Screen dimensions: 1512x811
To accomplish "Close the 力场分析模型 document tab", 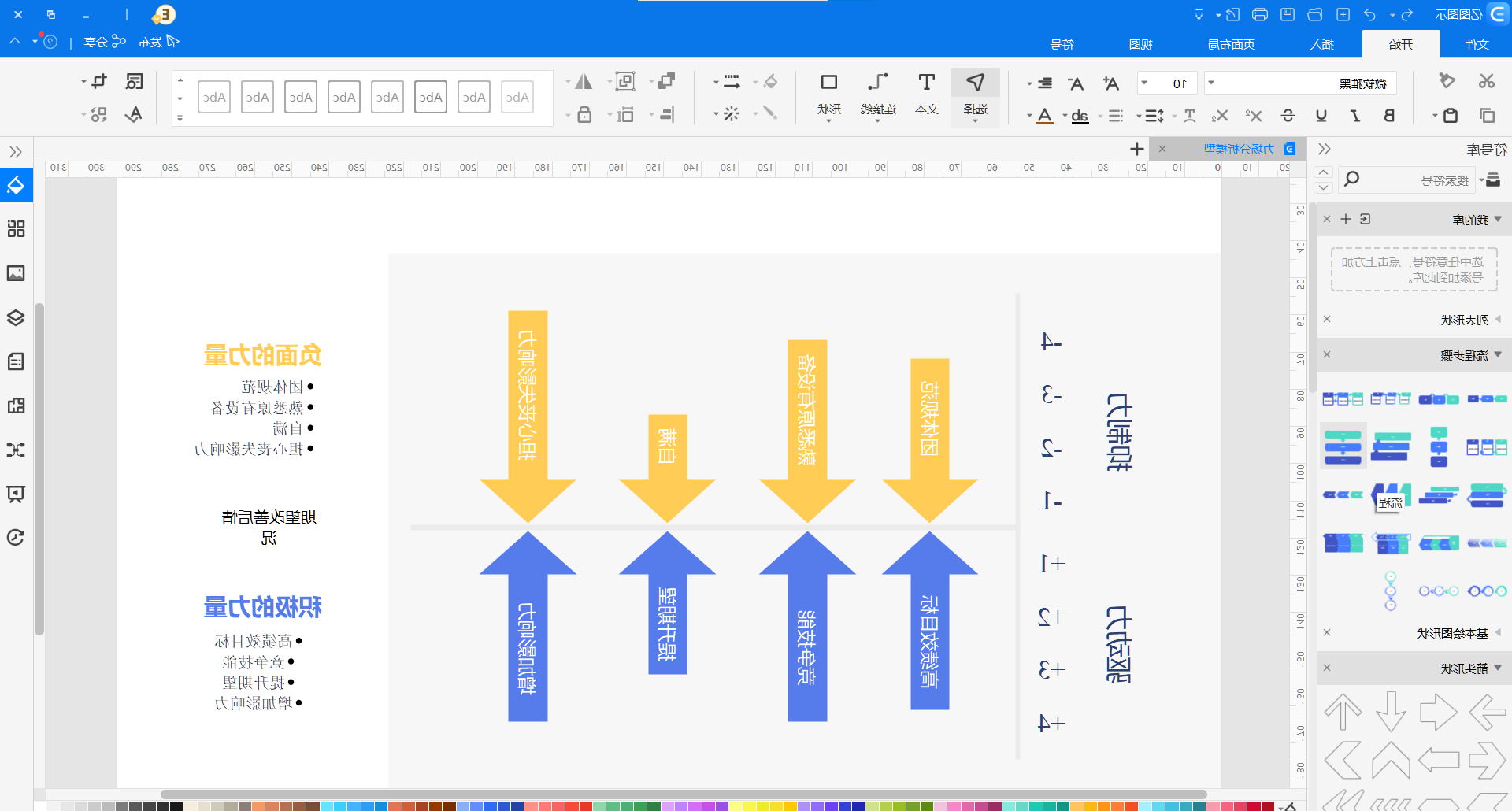I will [x=1162, y=149].
